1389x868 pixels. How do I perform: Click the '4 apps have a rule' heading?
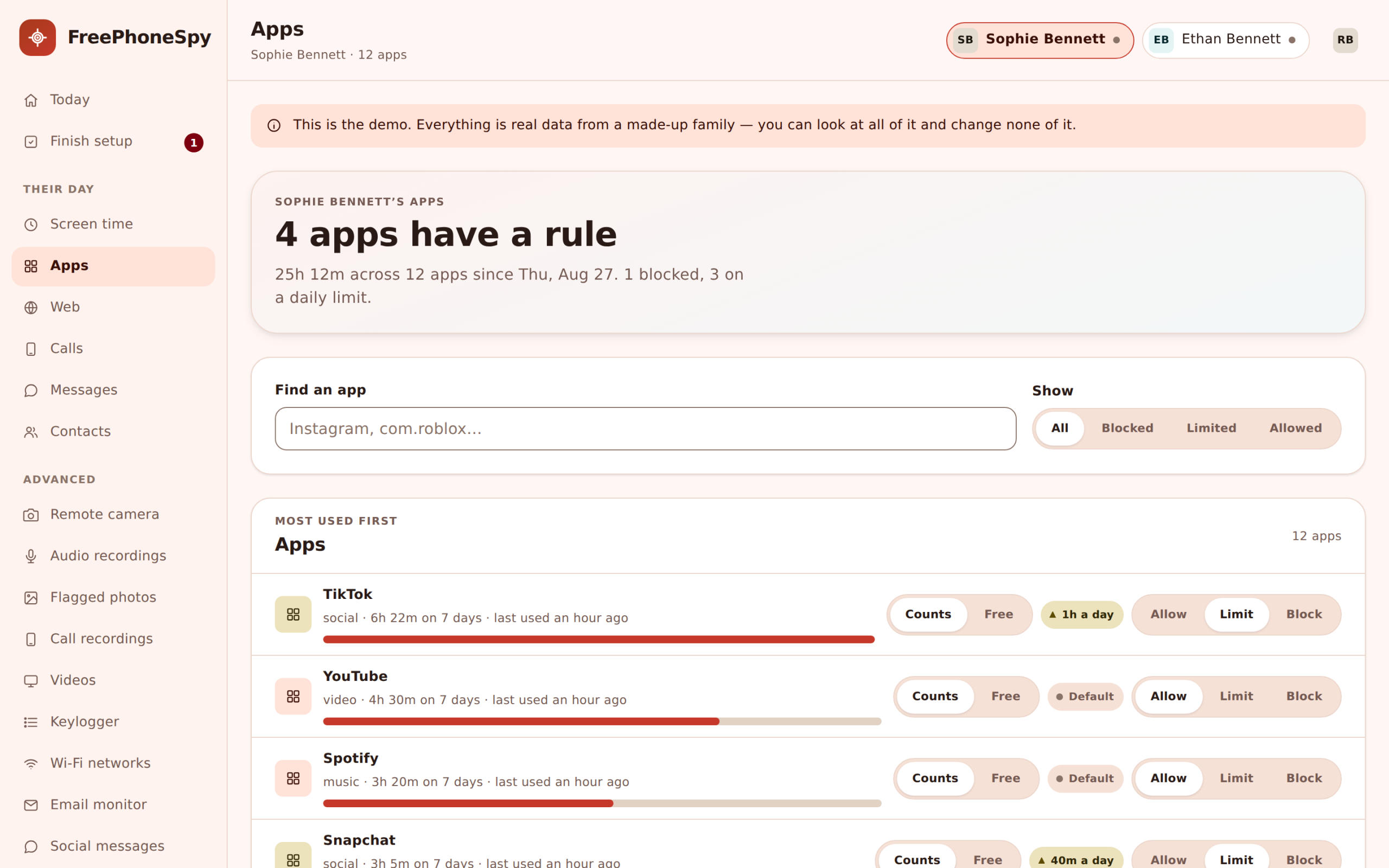coord(446,235)
